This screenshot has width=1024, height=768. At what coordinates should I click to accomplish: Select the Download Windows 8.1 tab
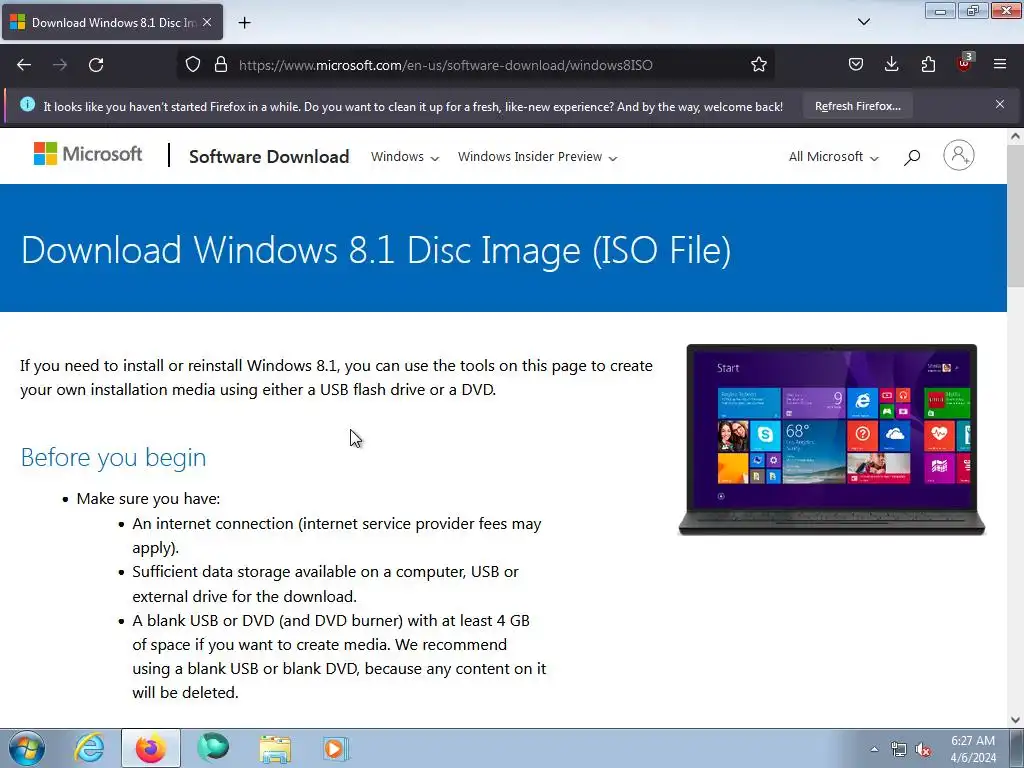[x=112, y=23]
